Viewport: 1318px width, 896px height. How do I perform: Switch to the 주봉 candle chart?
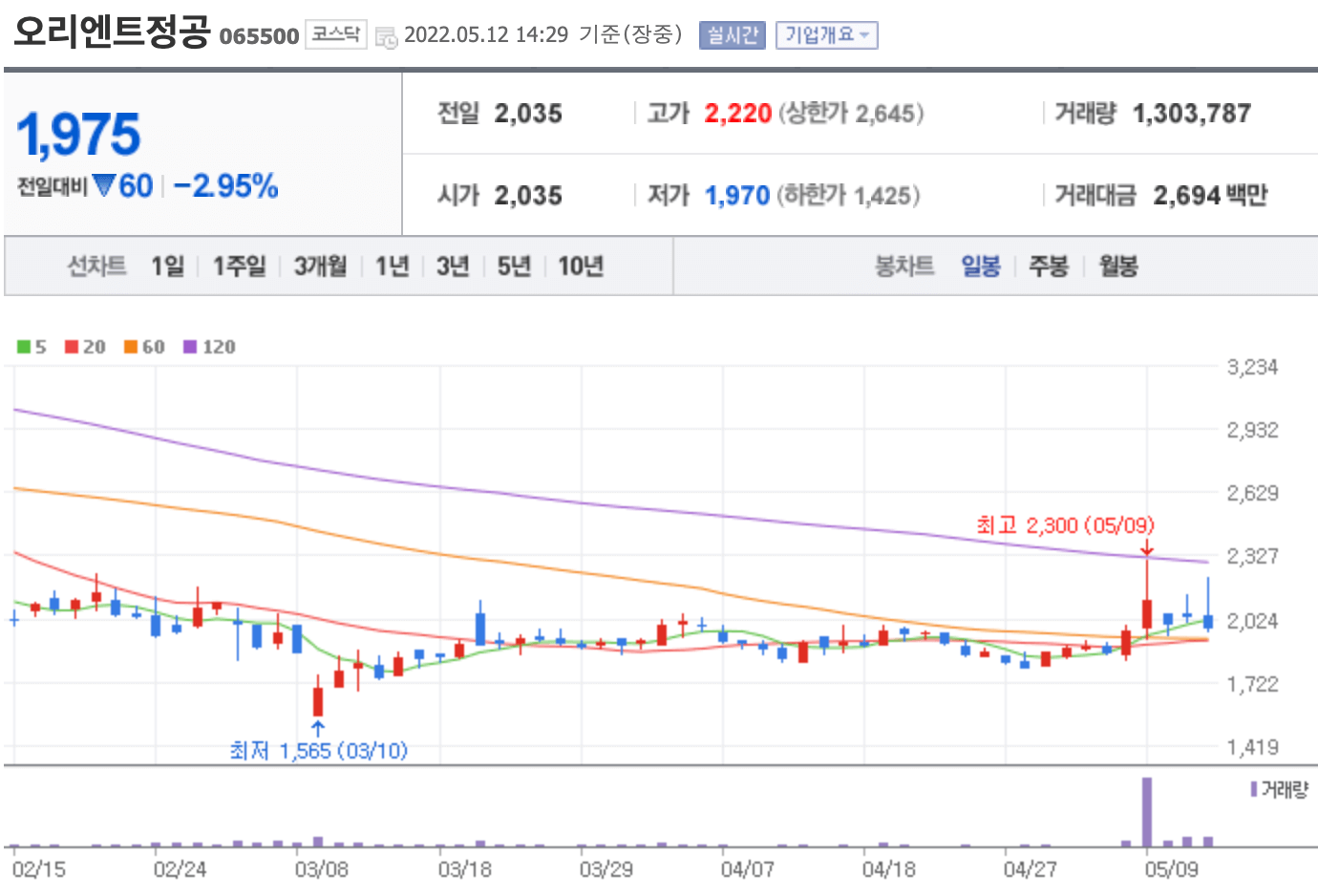click(1049, 266)
